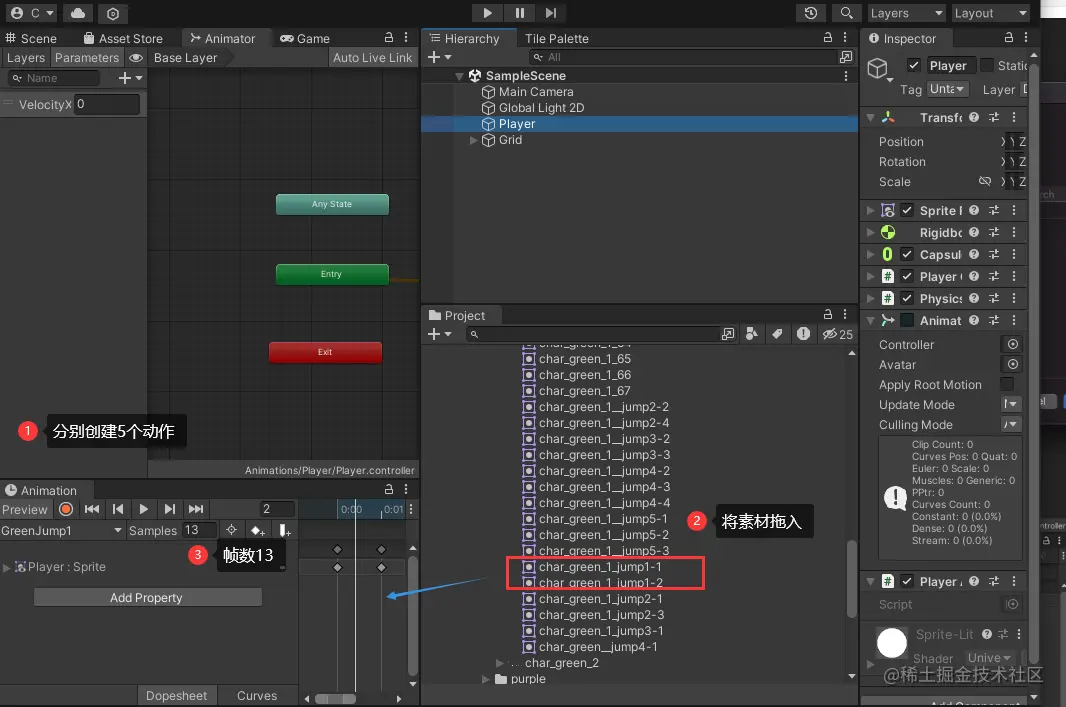Select the Any State node
Screen dimensions: 1066x707
click(x=332, y=204)
